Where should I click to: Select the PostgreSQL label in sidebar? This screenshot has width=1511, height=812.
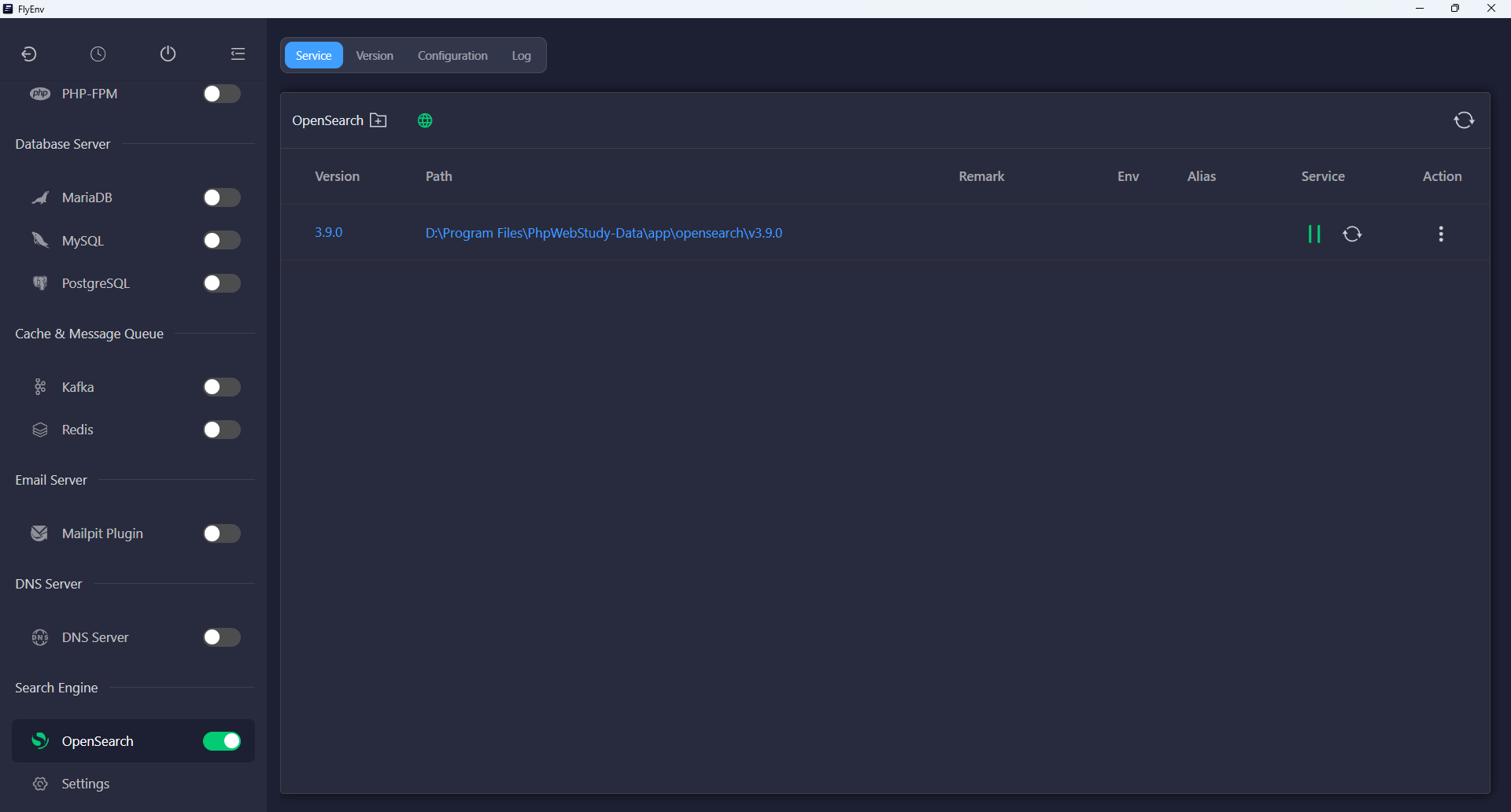point(96,283)
